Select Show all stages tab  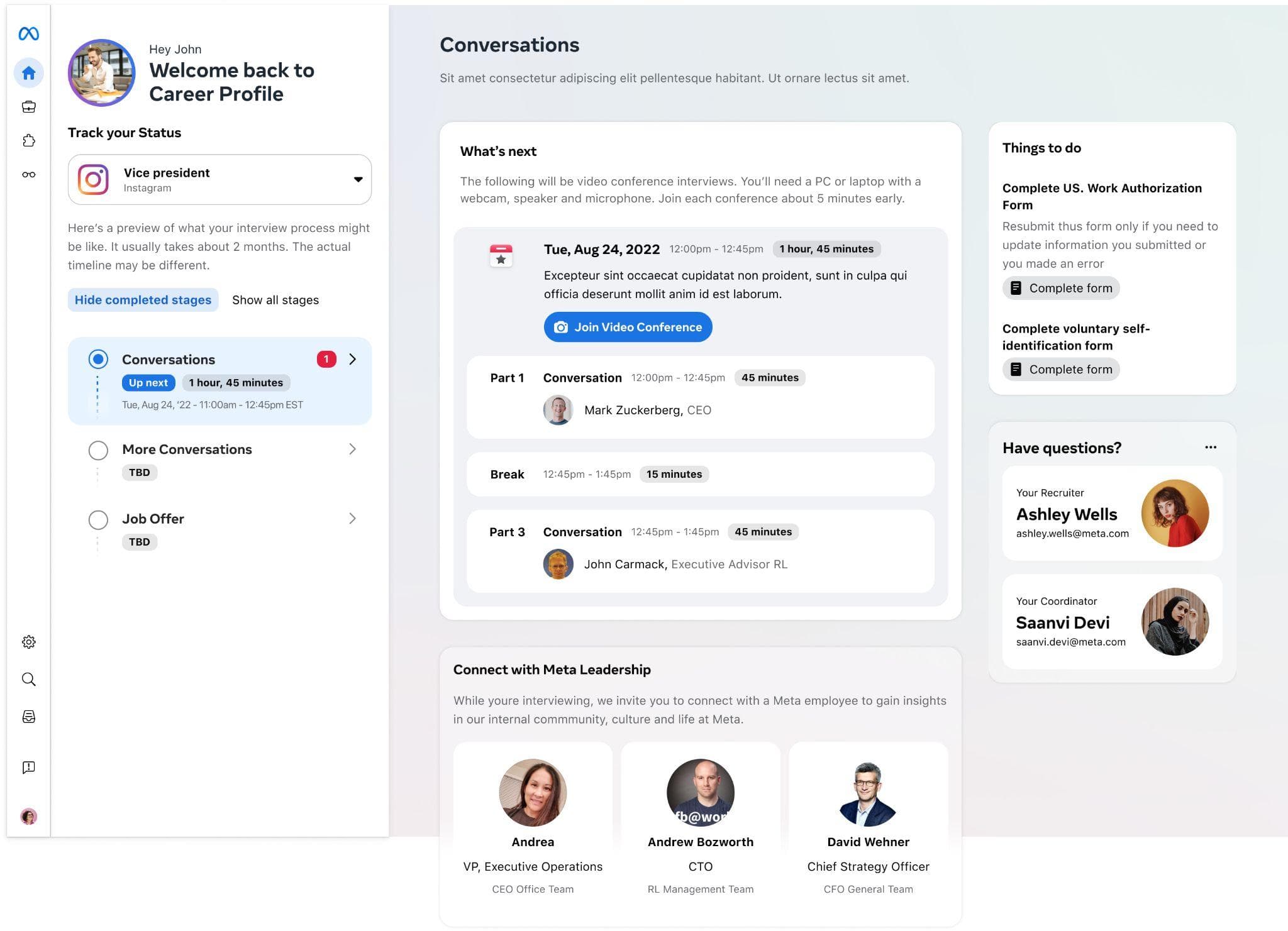(275, 300)
